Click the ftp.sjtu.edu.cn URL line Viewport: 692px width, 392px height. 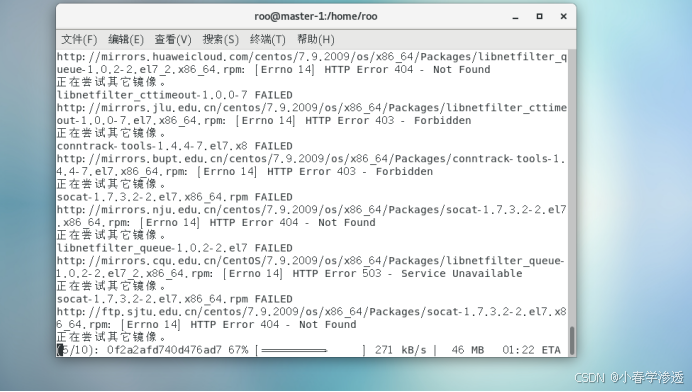[x=312, y=312]
